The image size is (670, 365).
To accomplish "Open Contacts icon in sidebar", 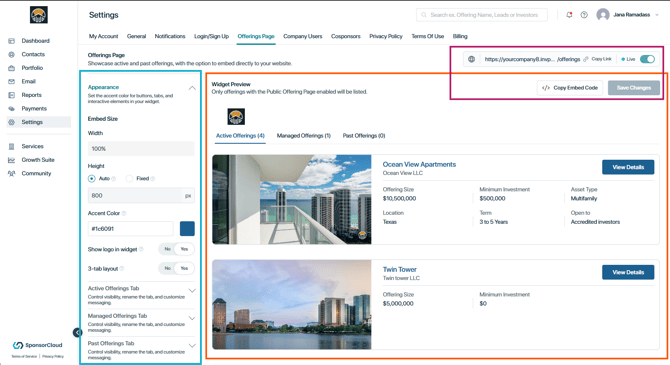I will point(12,55).
